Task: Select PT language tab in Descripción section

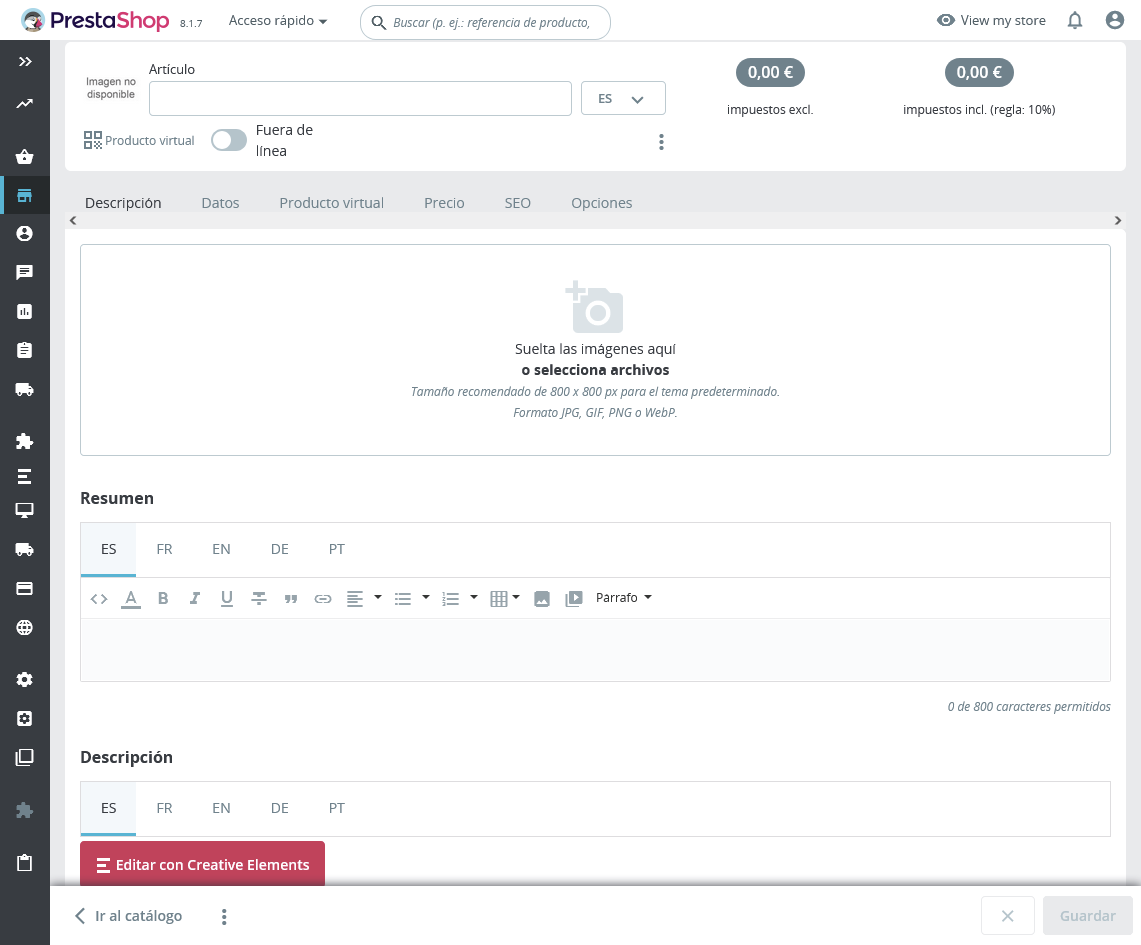Action: pyautogui.click(x=336, y=808)
